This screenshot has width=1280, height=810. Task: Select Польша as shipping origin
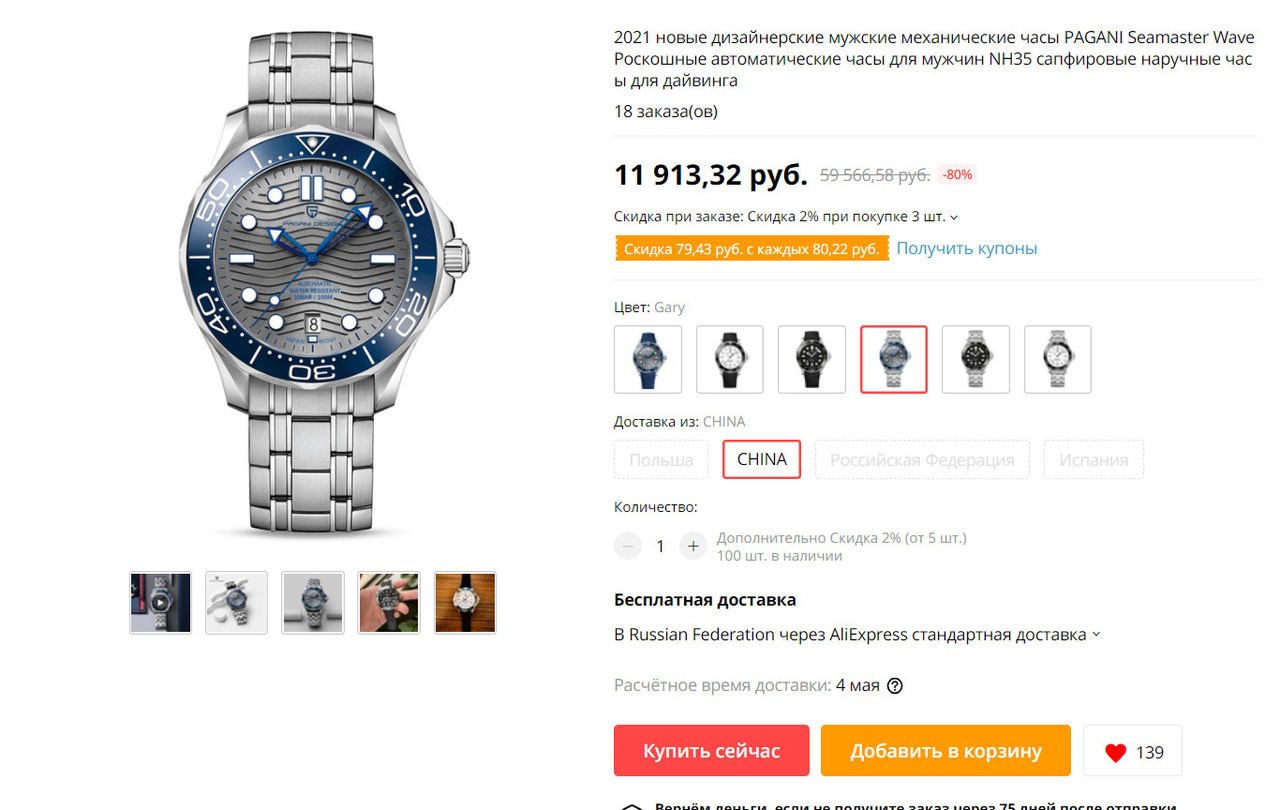click(661, 460)
